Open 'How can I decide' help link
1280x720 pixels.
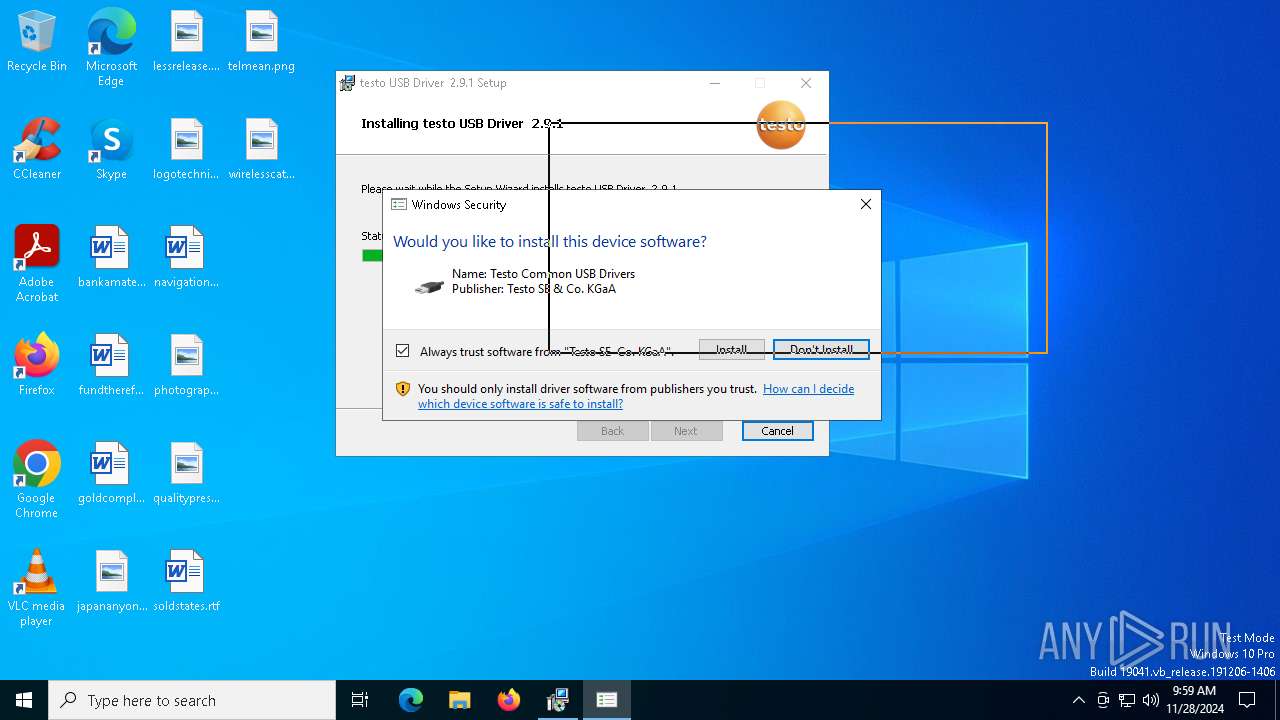pyautogui.click(x=636, y=396)
